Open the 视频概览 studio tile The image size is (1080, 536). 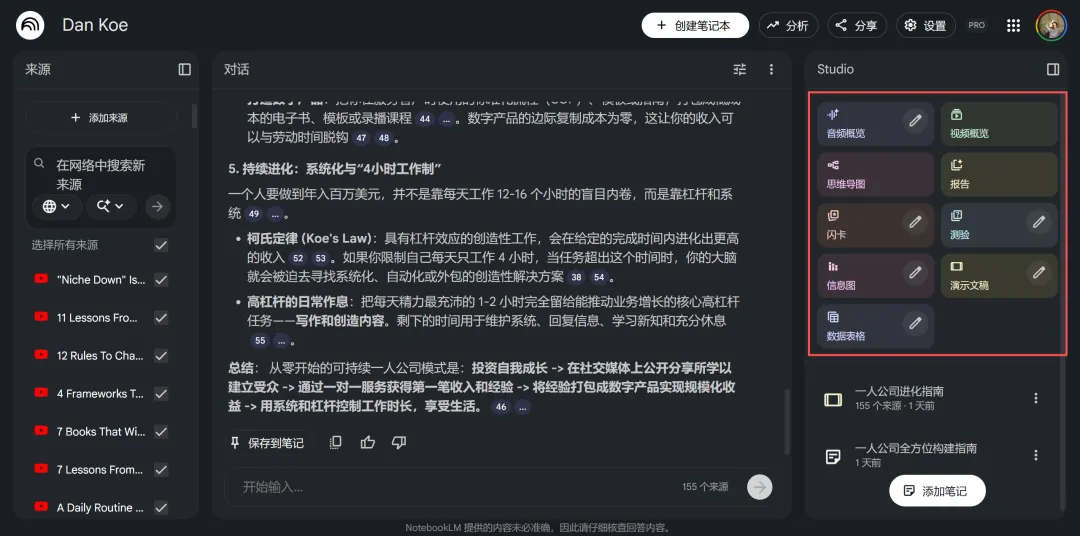click(x=999, y=124)
